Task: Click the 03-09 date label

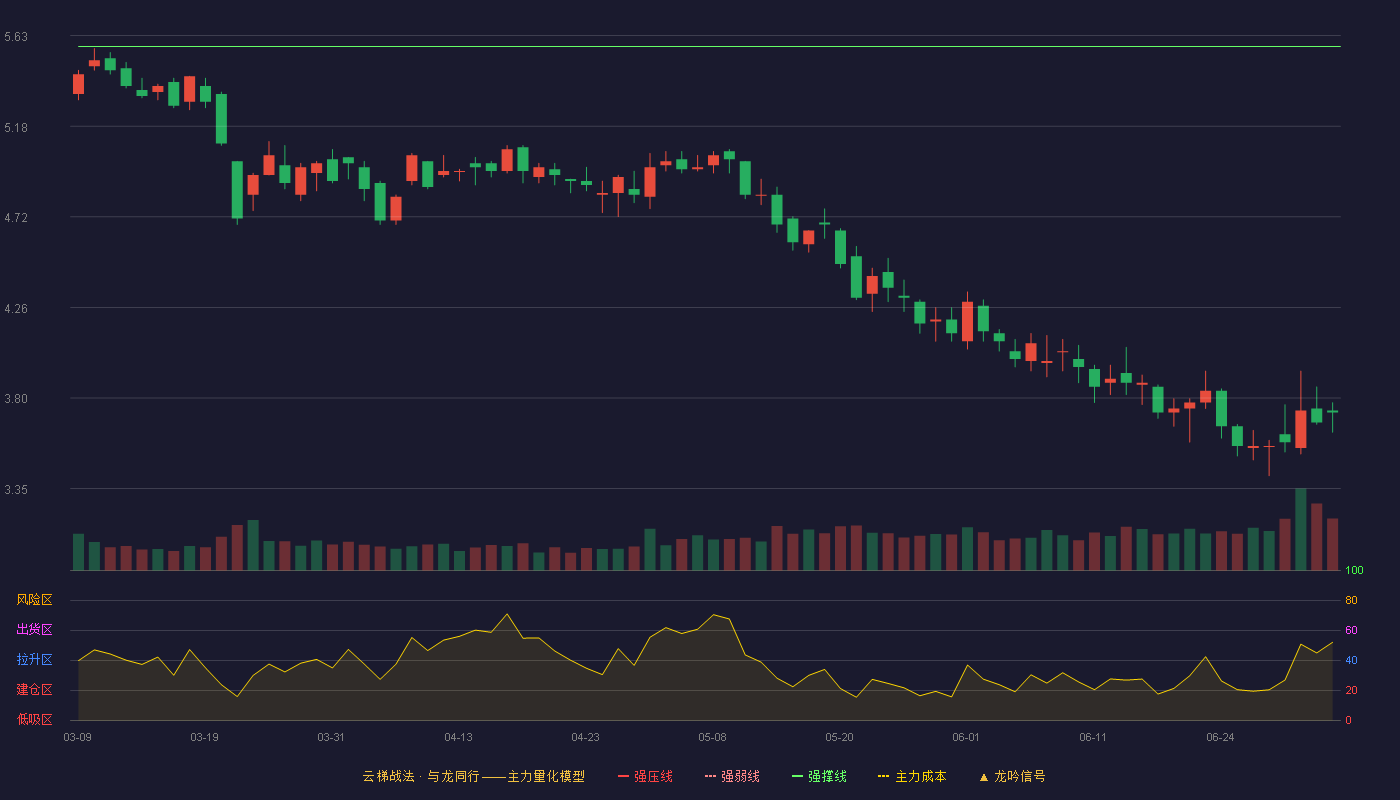Action: (77, 737)
